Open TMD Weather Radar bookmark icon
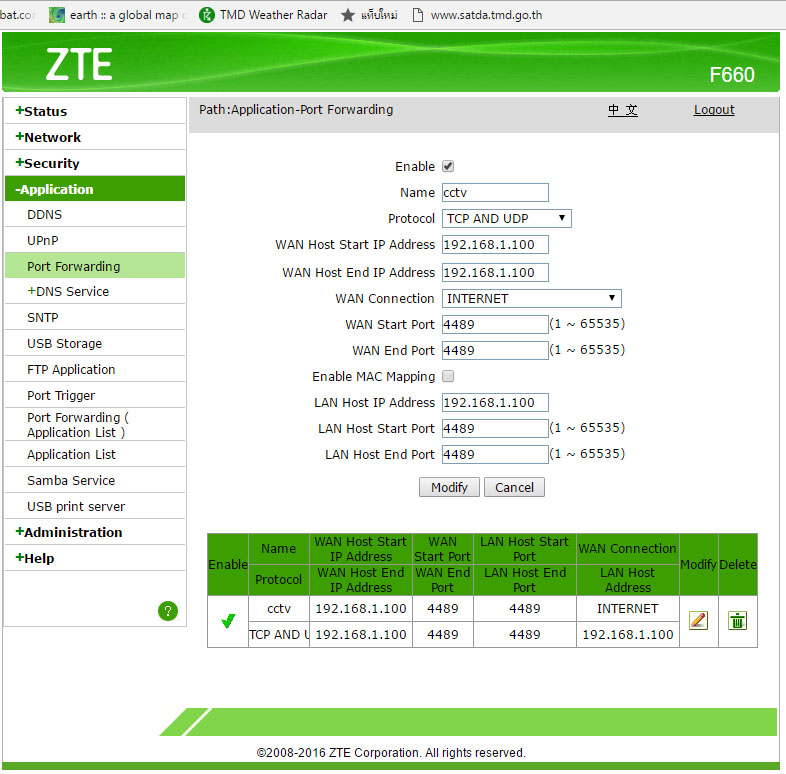 coord(207,15)
